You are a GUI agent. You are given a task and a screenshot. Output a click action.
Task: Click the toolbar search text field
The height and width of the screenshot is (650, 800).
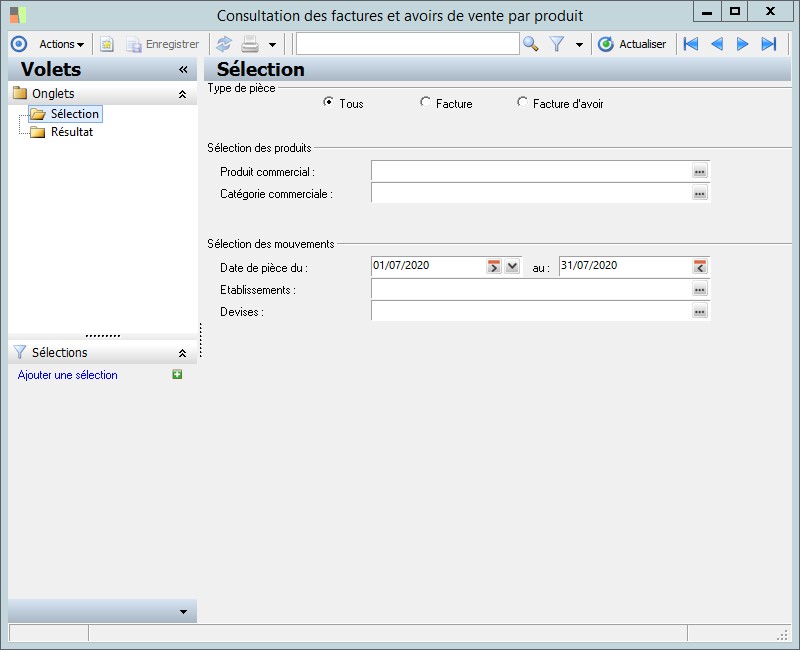coord(408,44)
